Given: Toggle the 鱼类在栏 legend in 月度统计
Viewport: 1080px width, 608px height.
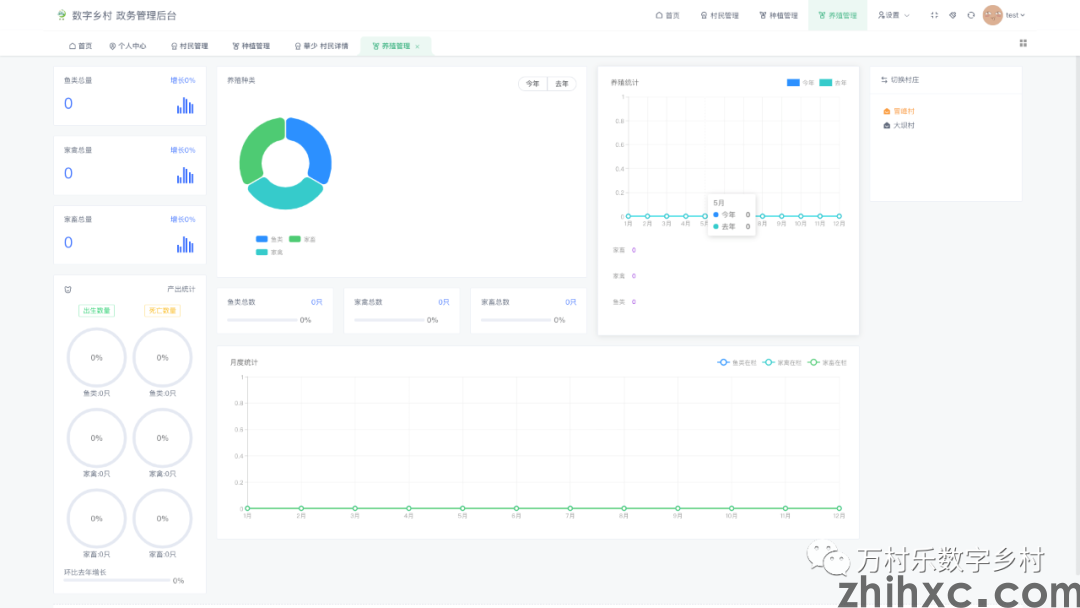Looking at the screenshot, I should 737,362.
